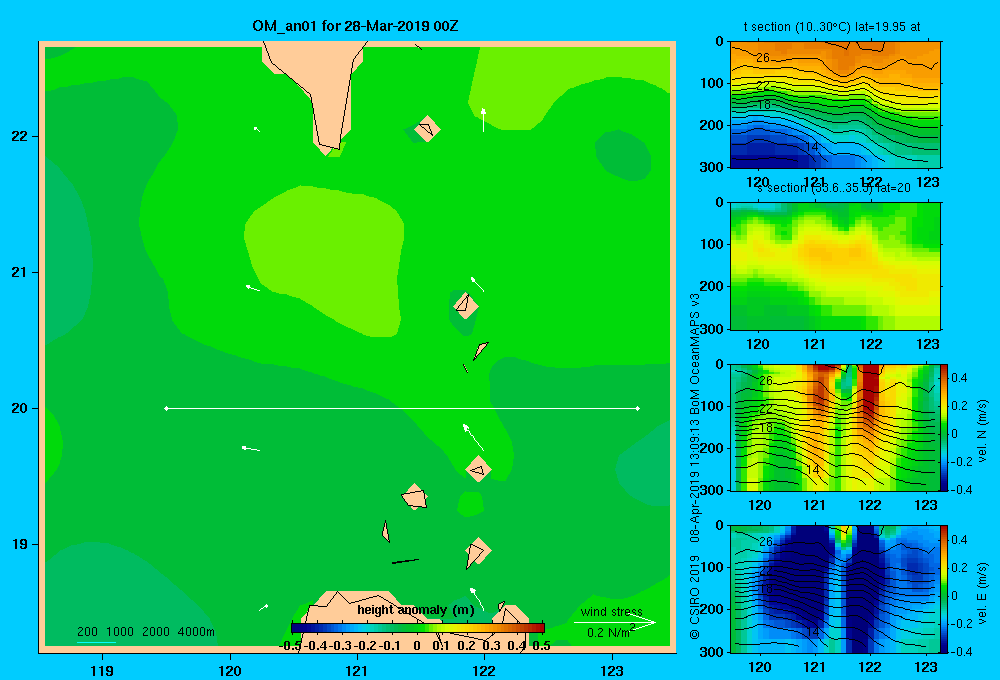Click the east endpoint marker of the white section line
Image resolution: width=1000 pixels, height=680 pixels.
coord(638,408)
